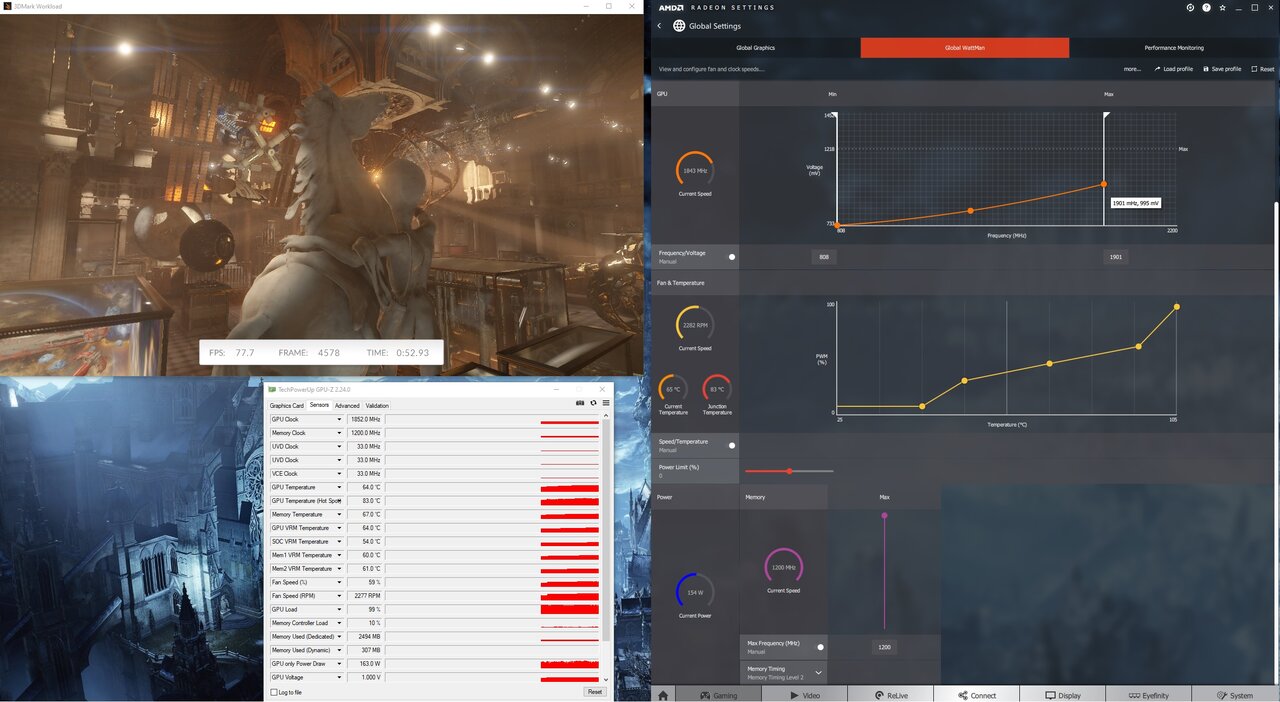Switch to GPU-Z Graphics Card tab
The image size is (1280, 702).
click(x=287, y=405)
